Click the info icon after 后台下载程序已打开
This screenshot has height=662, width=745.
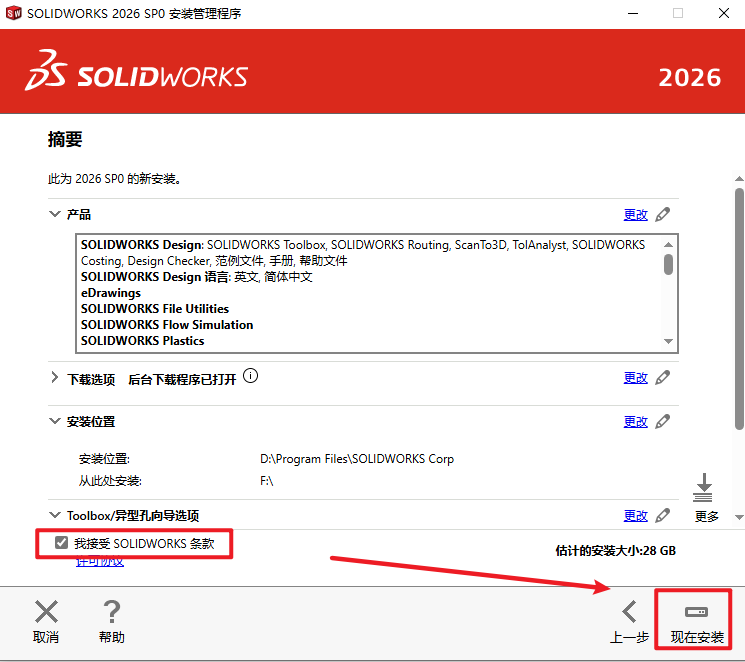coord(251,376)
